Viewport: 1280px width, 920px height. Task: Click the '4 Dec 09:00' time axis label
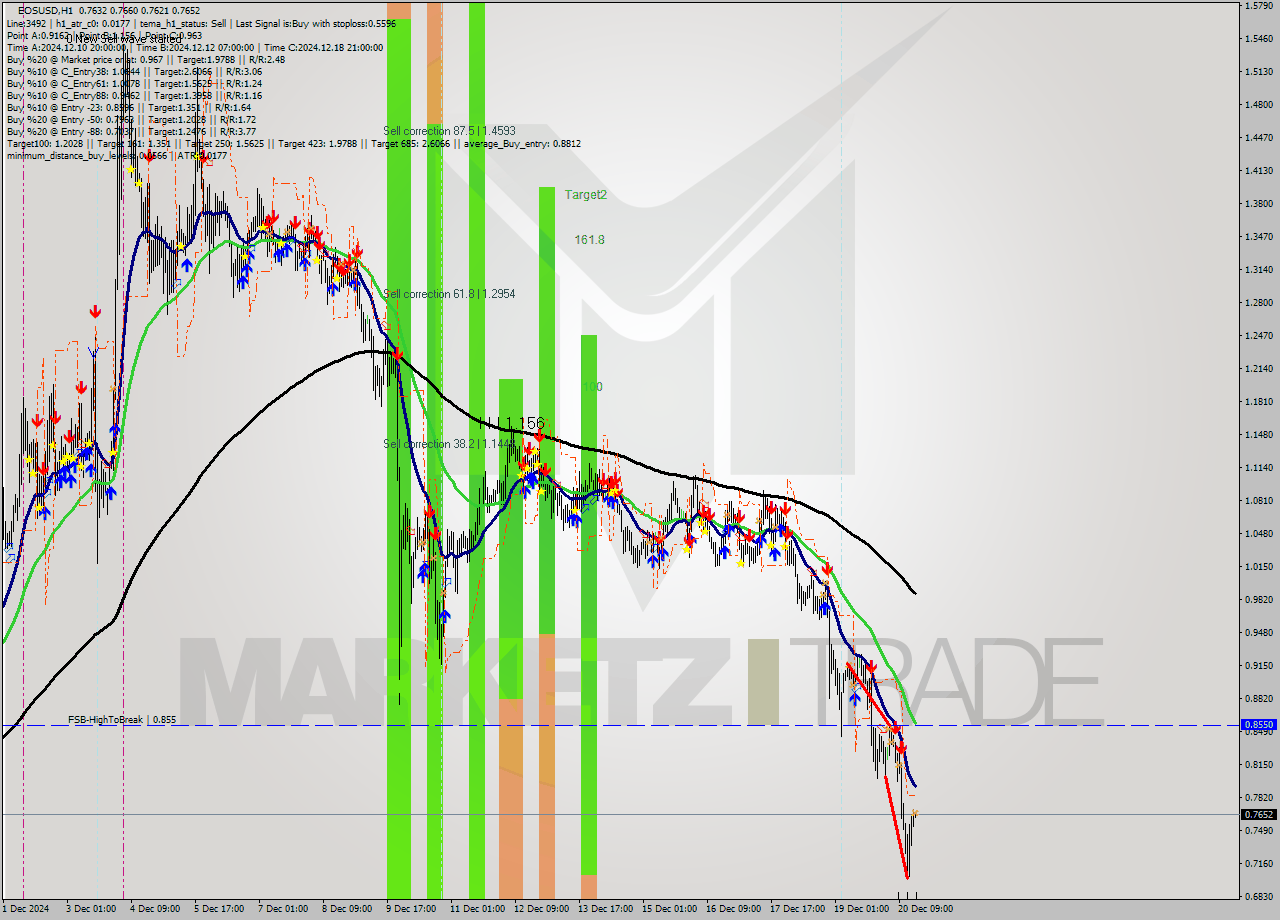point(154,909)
